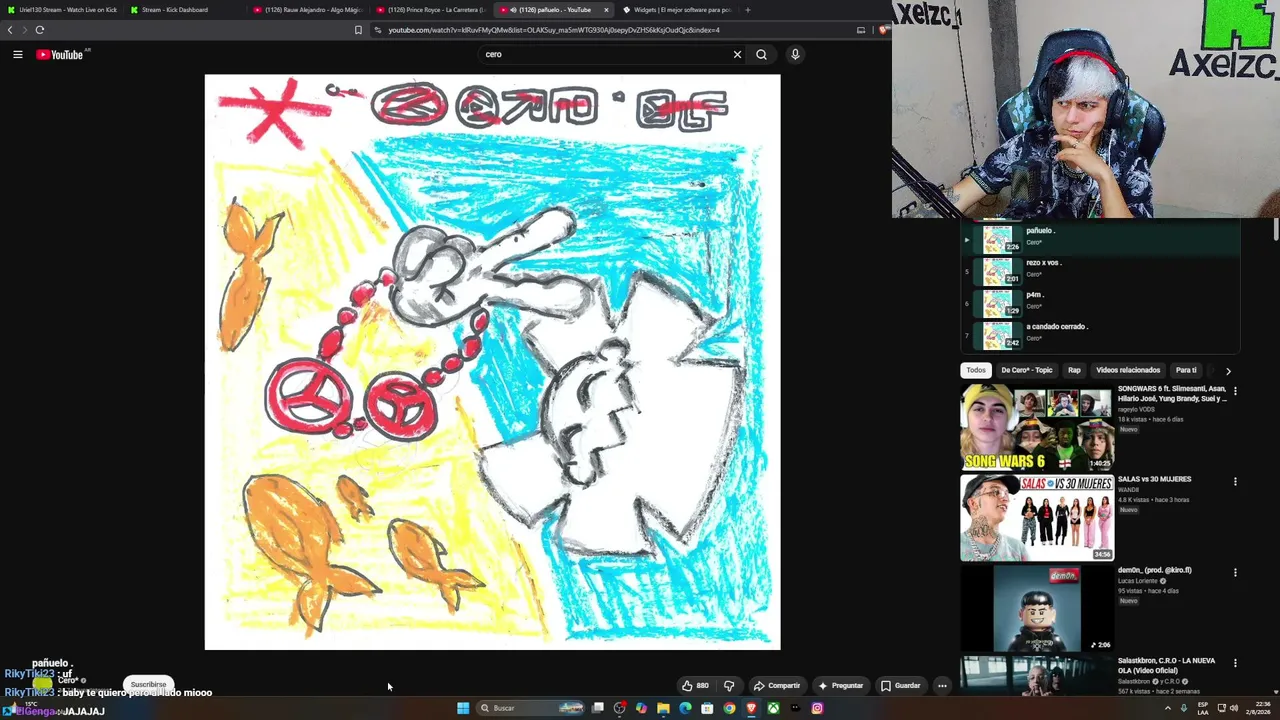The image size is (1280, 720).
Task: Click the 'Lucas Loriente' channel name
Action: pyautogui.click(x=1137, y=581)
